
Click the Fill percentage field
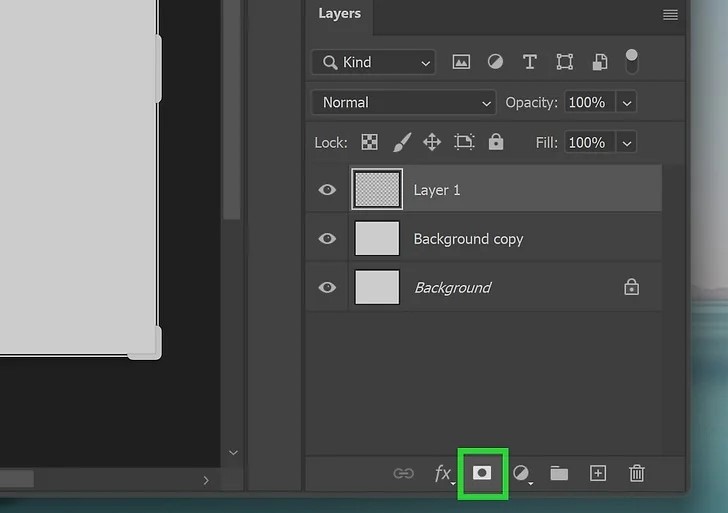click(x=587, y=142)
